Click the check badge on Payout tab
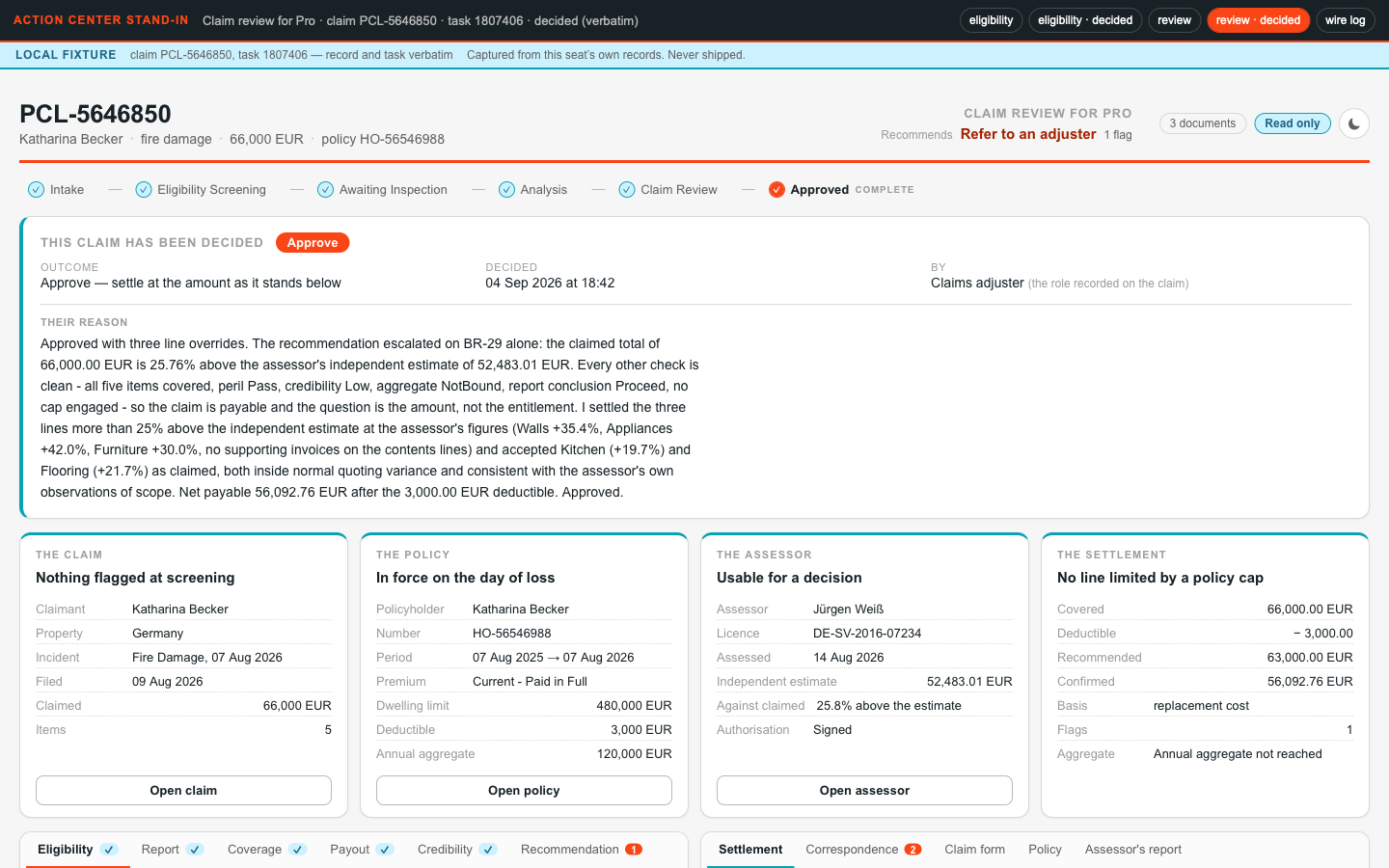The width and height of the screenshot is (1389, 868). pyautogui.click(x=385, y=850)
